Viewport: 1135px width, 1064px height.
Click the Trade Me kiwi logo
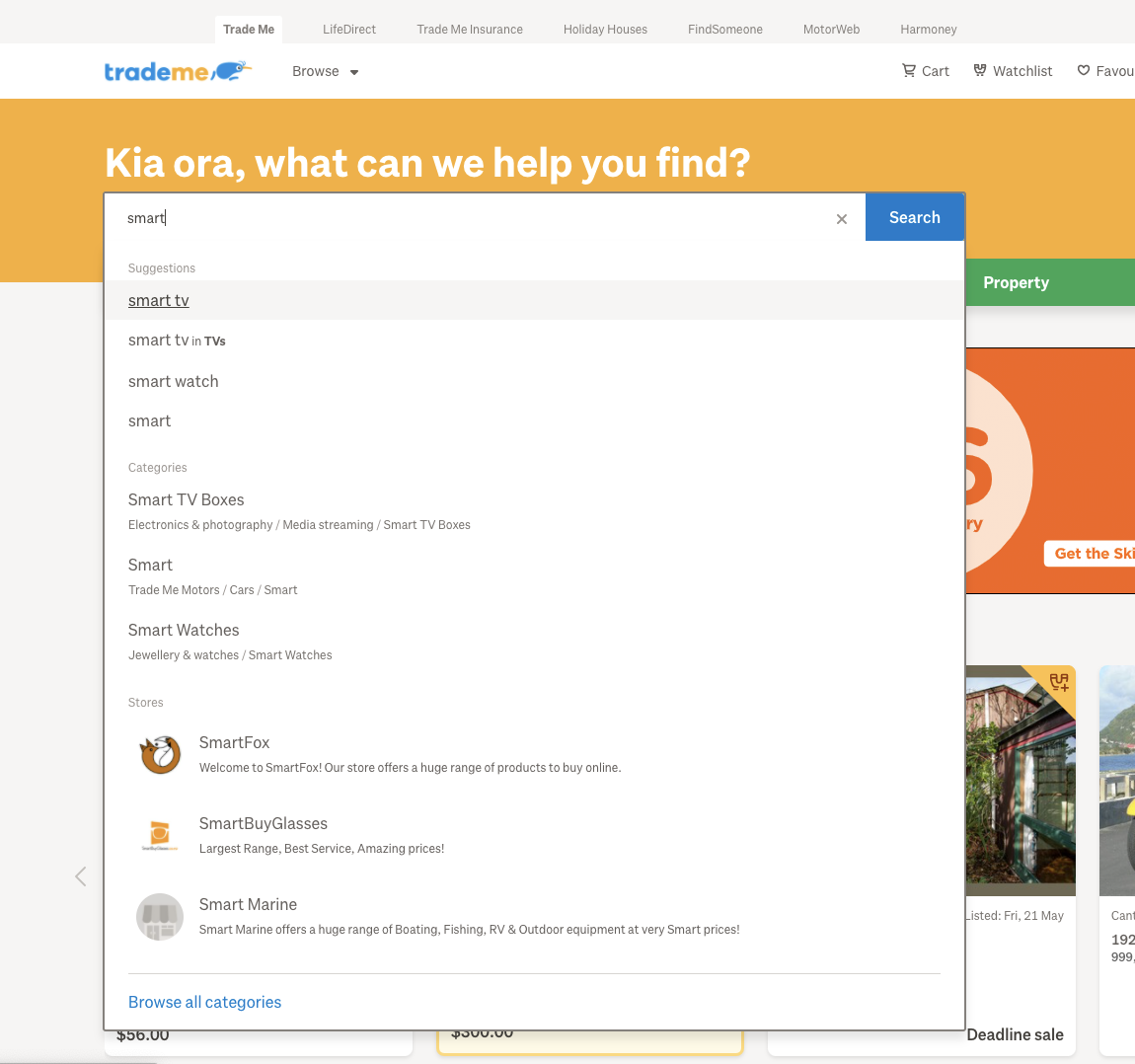point(178,71)
